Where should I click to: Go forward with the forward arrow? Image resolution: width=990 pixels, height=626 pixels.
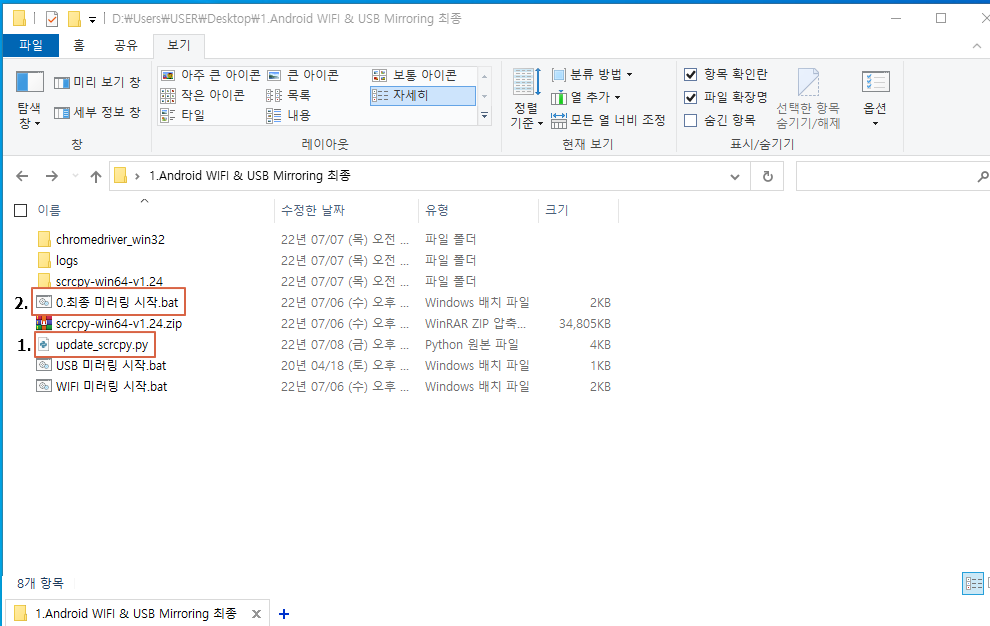point(52,176)
